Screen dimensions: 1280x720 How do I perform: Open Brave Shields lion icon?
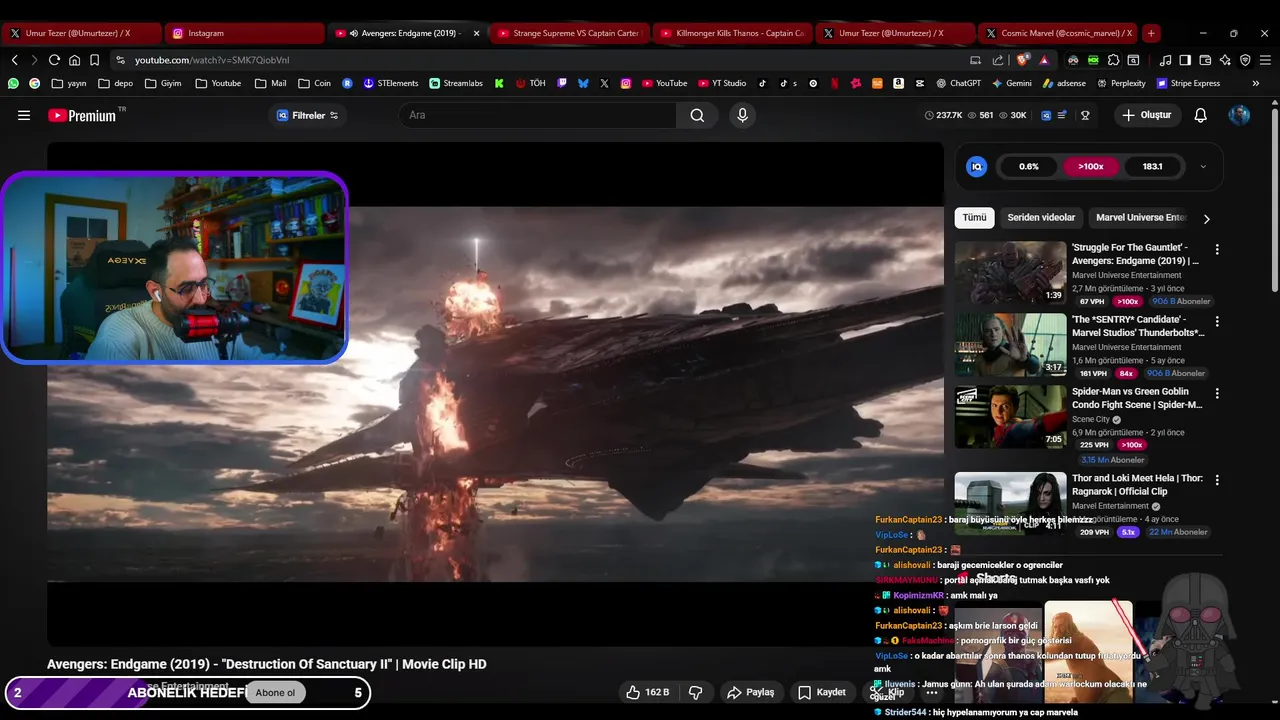coord(1023,60)
